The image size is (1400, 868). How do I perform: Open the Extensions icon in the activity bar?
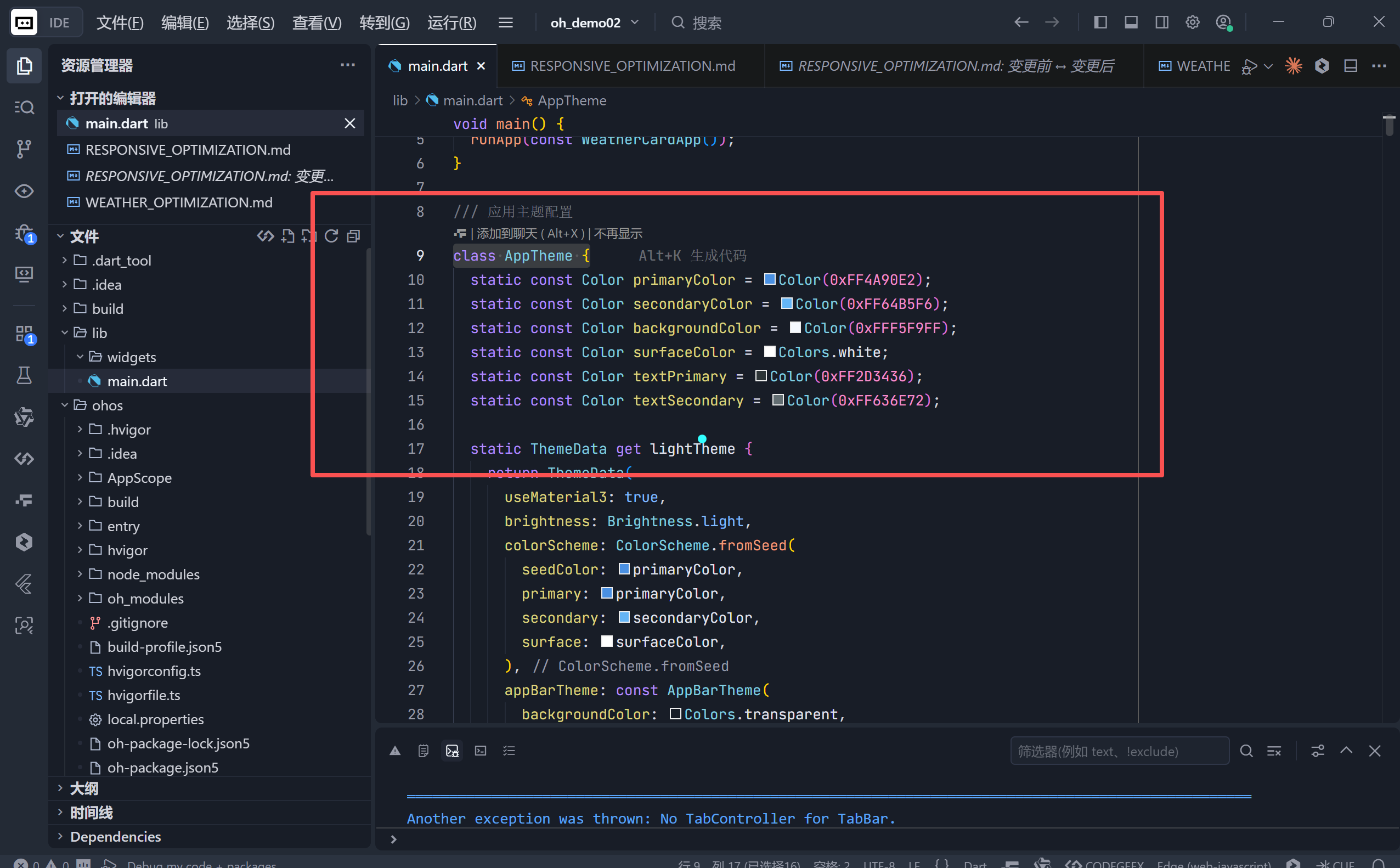click(24, 334)
